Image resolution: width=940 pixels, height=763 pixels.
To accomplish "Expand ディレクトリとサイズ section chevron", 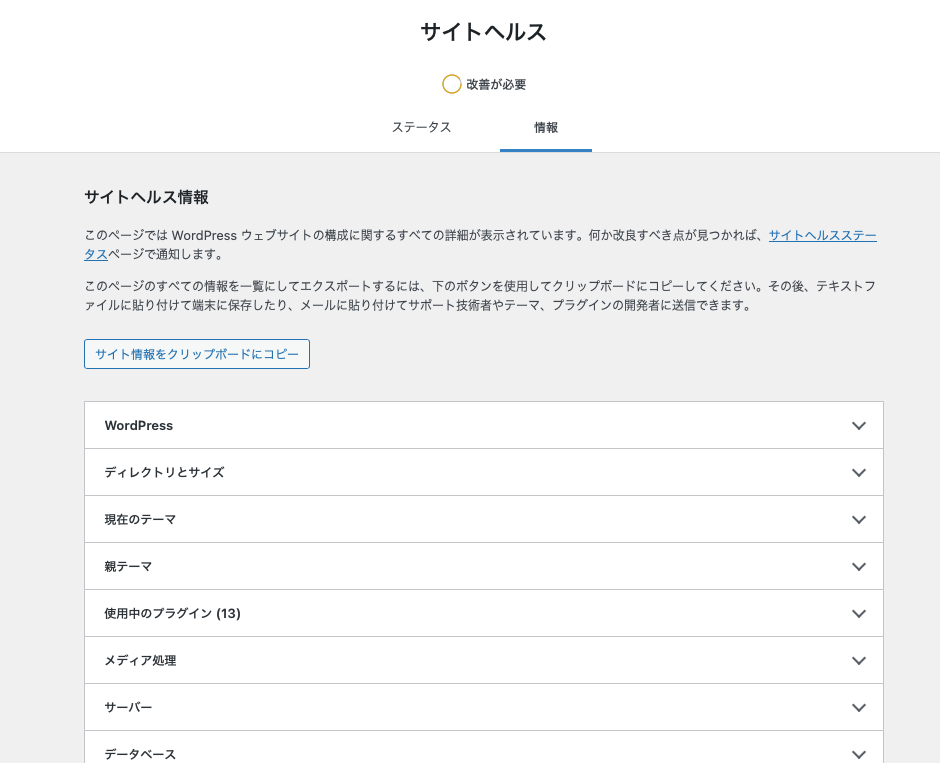I will point(858,472).
